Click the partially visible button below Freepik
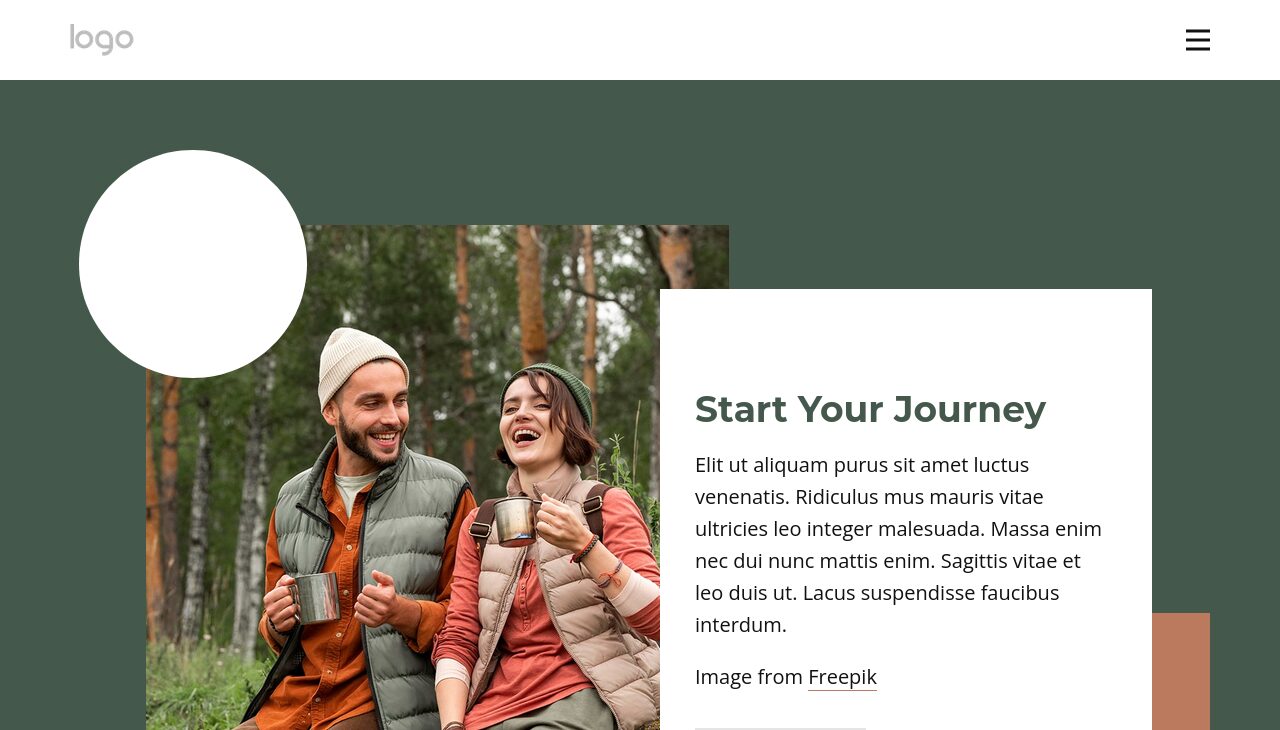 point(780,728)
